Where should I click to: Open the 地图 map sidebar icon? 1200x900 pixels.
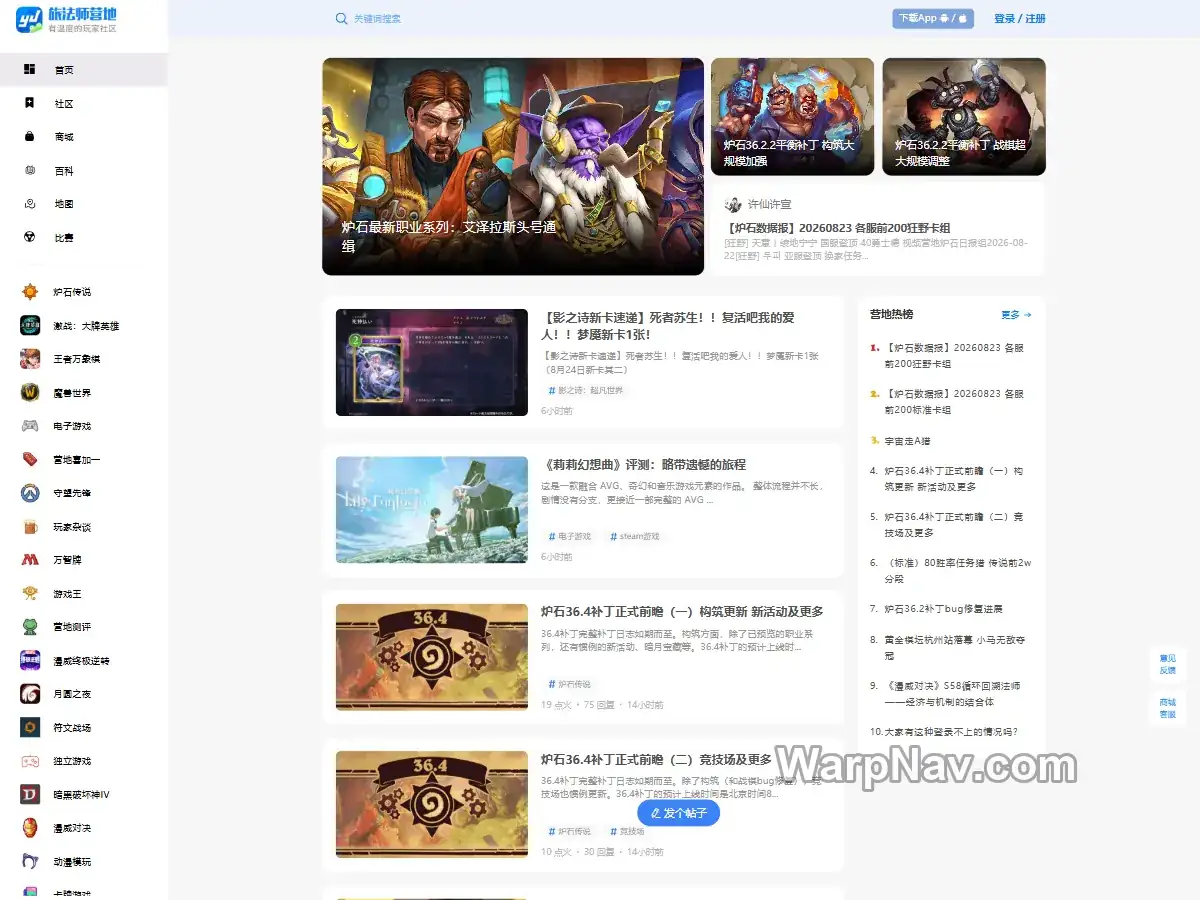coord(30,203)
